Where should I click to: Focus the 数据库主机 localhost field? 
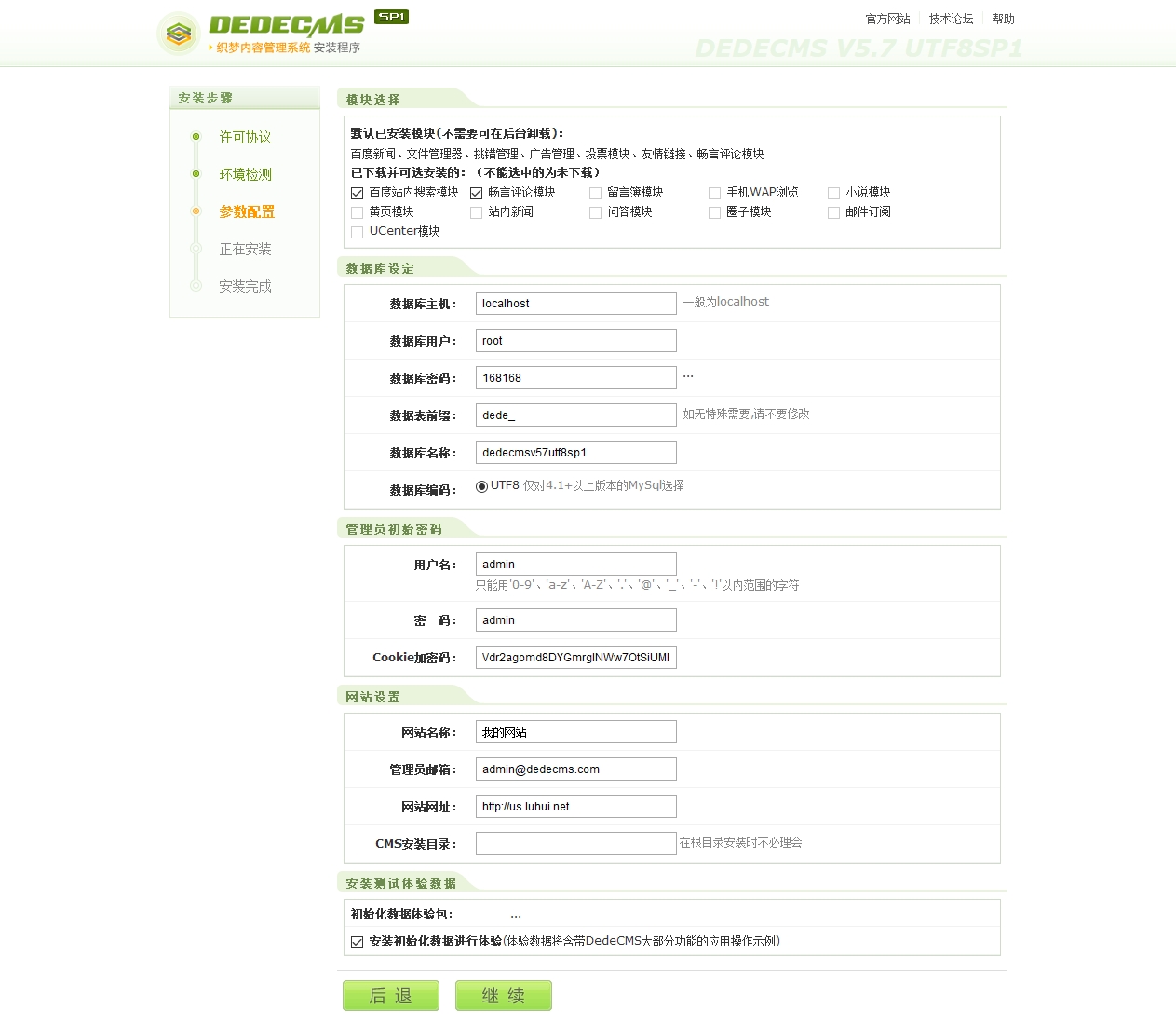pyautogui.click(x=576, y=304)
